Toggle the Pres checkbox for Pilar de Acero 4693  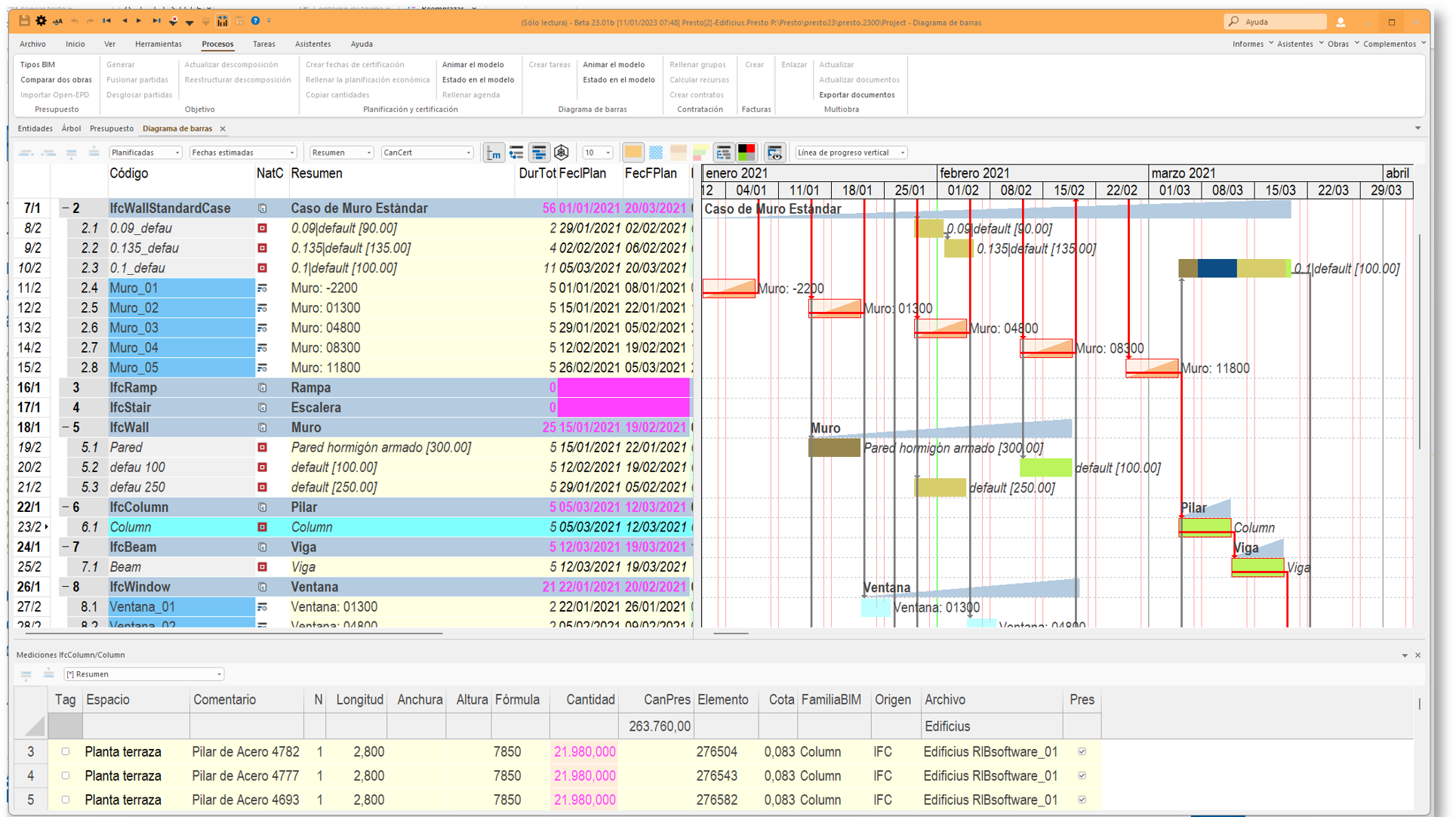click(1082, 800)
